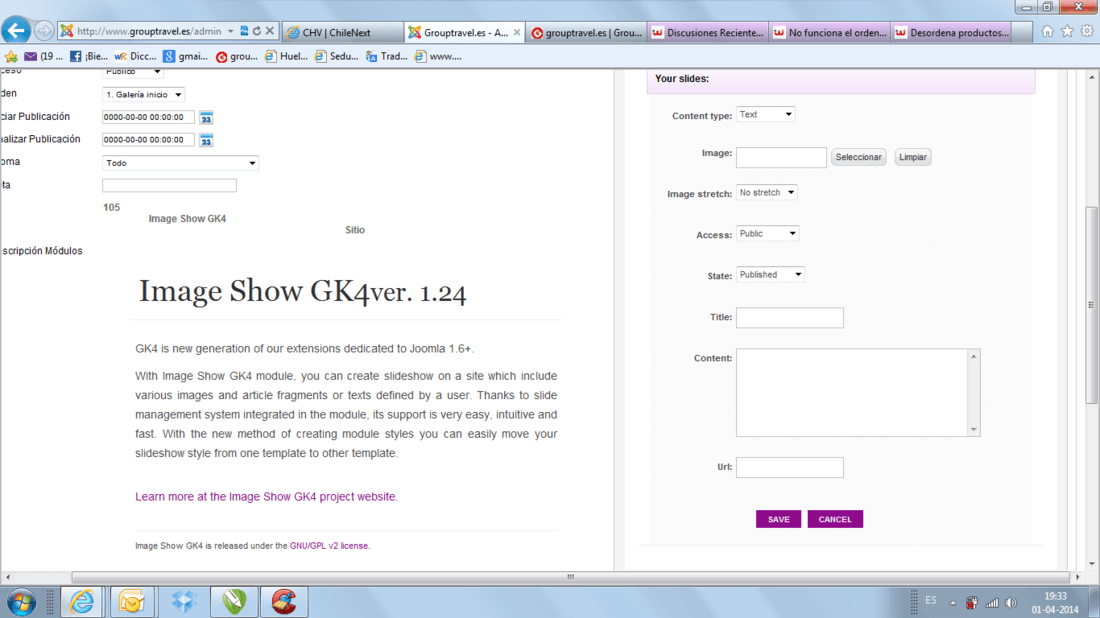1100x618 pixels.
Task: Open the mail bookmark with envelope icon
Action: [43, 56]
